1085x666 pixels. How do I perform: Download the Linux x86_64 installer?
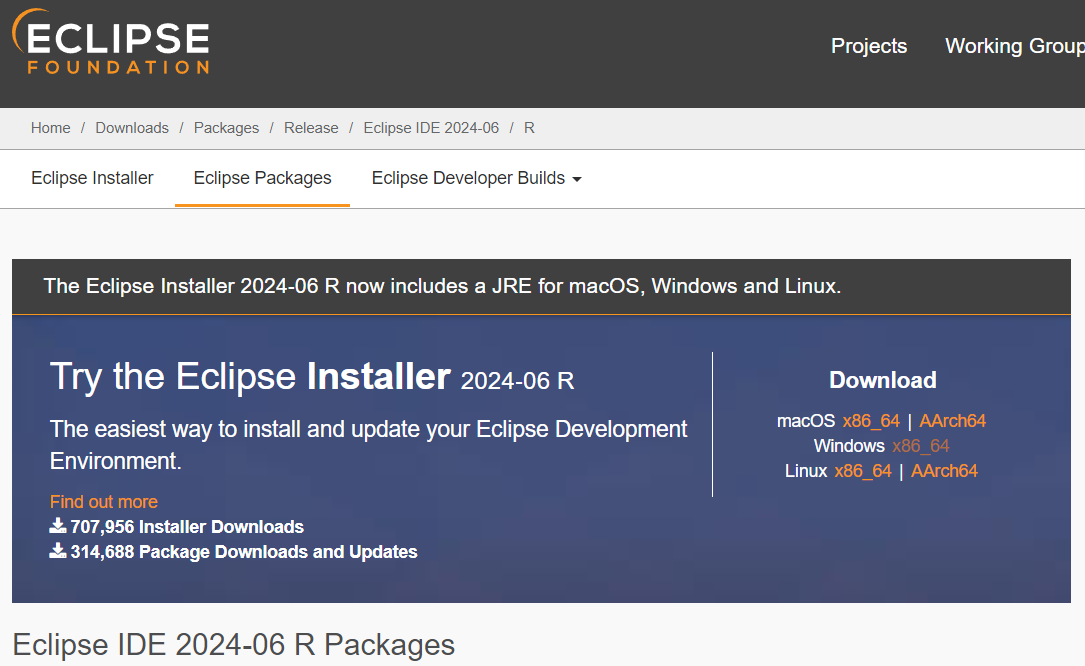[x=863, y=470]
